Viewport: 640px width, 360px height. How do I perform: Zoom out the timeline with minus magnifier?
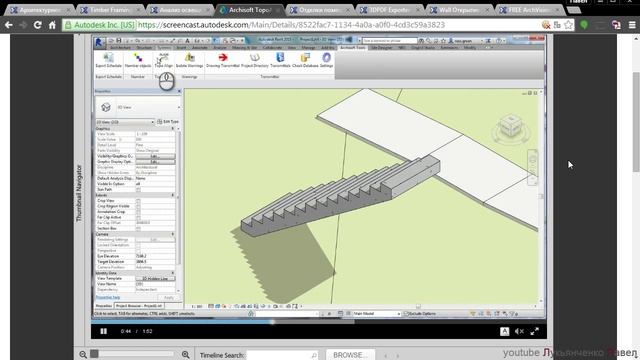(x=83, y=355)
